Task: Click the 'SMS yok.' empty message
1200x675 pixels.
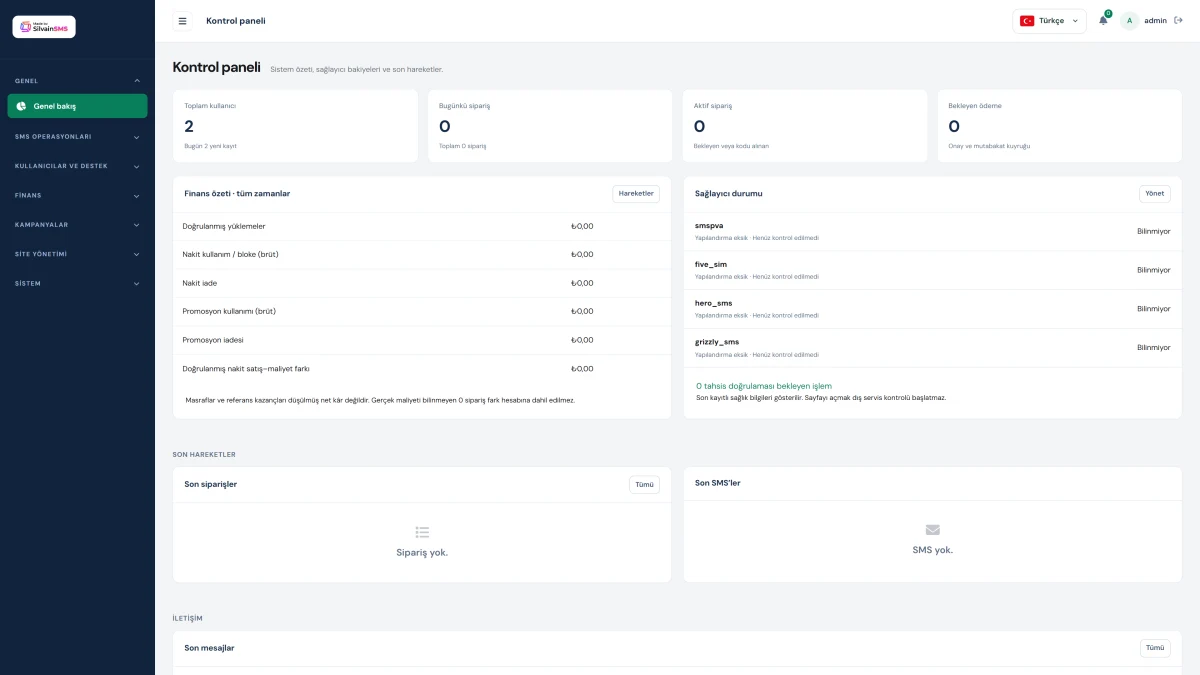Action: coord(933,550)
